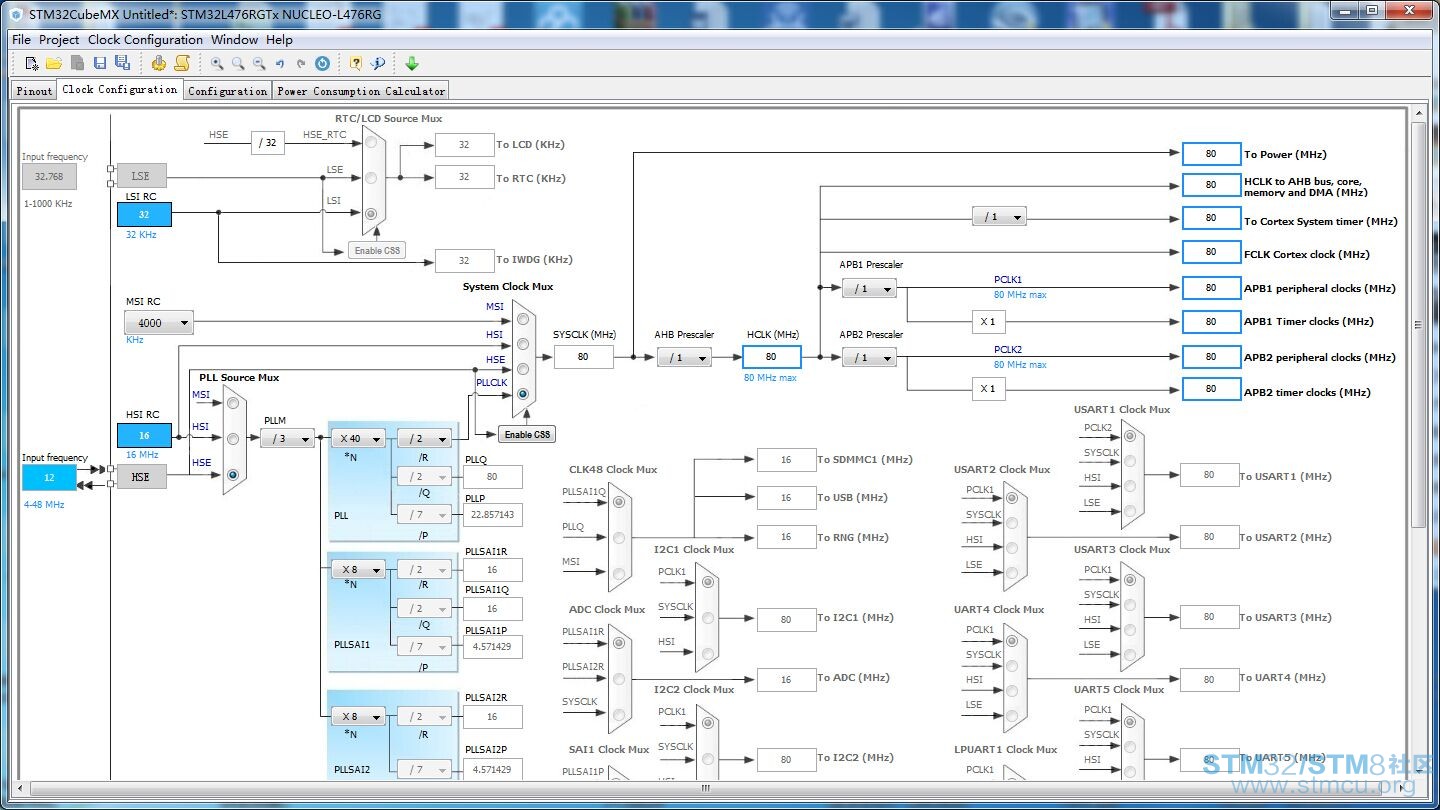Click the HSE input frequency field showing 12
This screenshot has height=810, width=1440.
(x=49, y=477)
